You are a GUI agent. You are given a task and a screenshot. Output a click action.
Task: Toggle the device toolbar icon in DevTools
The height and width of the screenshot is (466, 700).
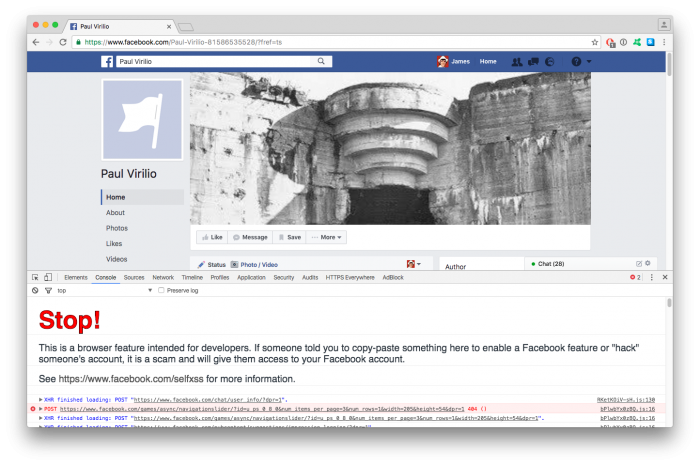pyautogui.click(x=48, y=277)
